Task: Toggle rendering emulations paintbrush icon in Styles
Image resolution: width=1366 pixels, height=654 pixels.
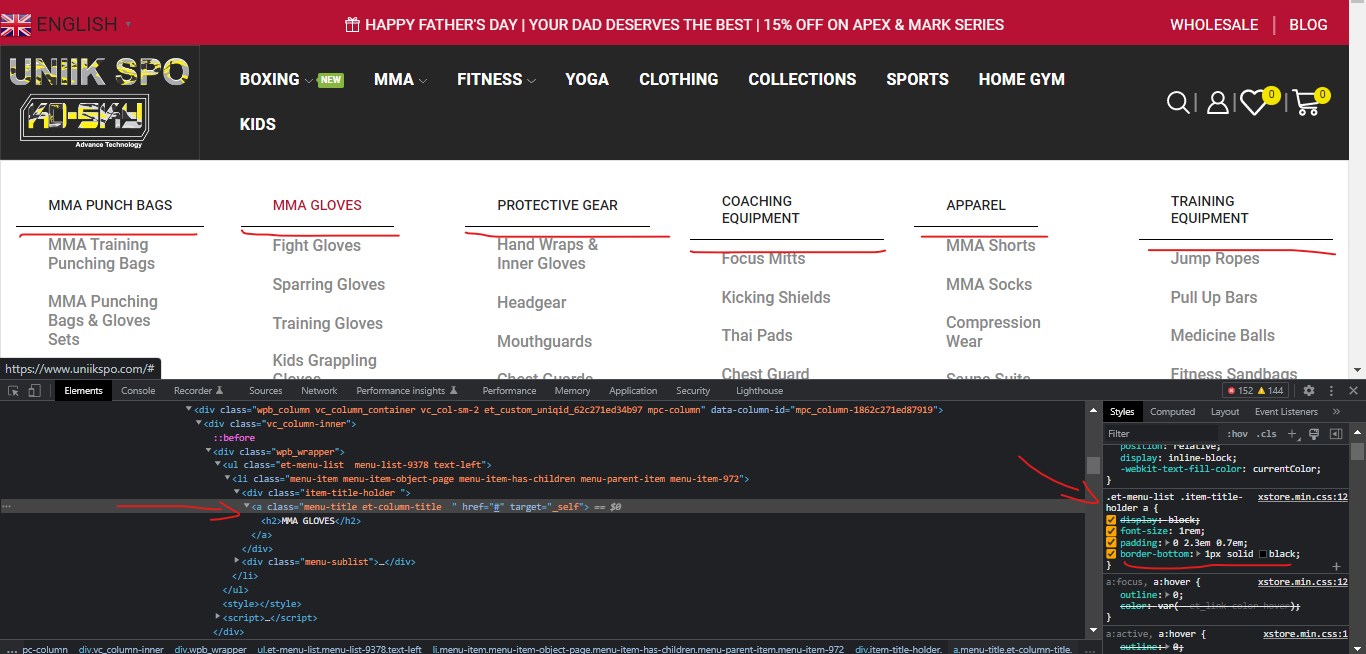Action: [x=1316, y=434]
